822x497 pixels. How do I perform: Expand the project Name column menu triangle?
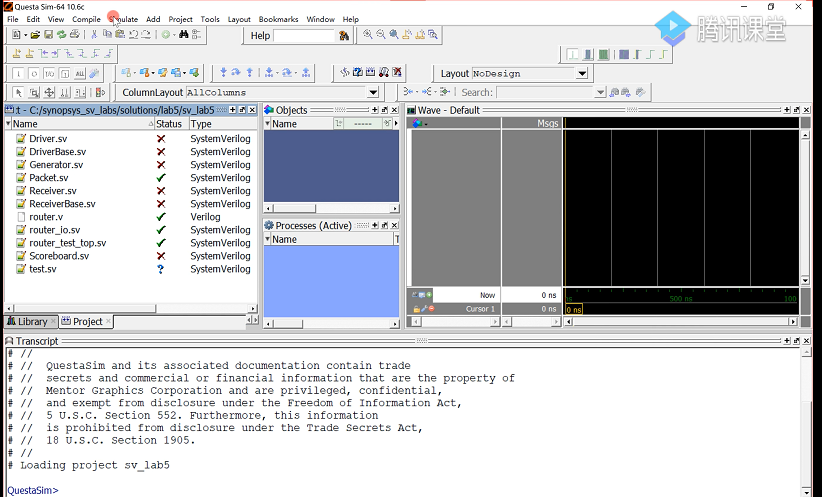(8, 124)
